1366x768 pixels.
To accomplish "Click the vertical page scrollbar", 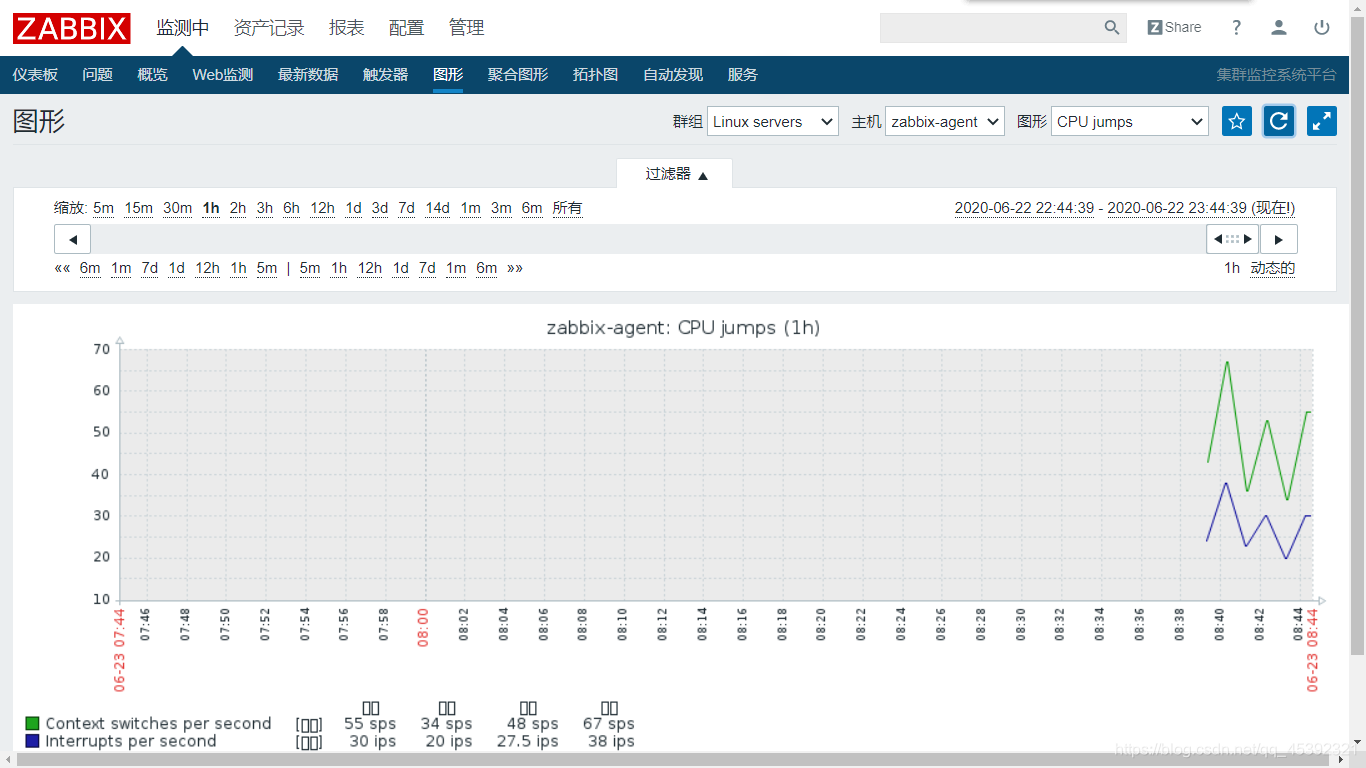I will tap(1357, 335).
